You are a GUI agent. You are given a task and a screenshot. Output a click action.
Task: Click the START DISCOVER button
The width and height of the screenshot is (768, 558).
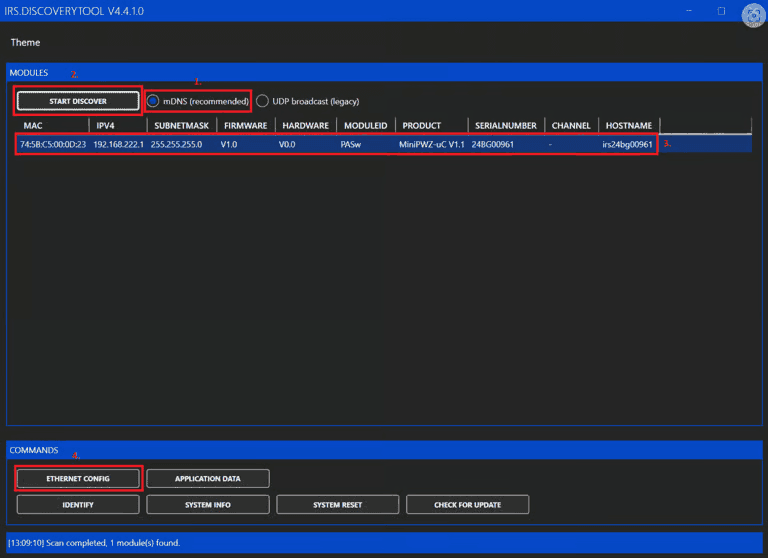click(78, 101)
